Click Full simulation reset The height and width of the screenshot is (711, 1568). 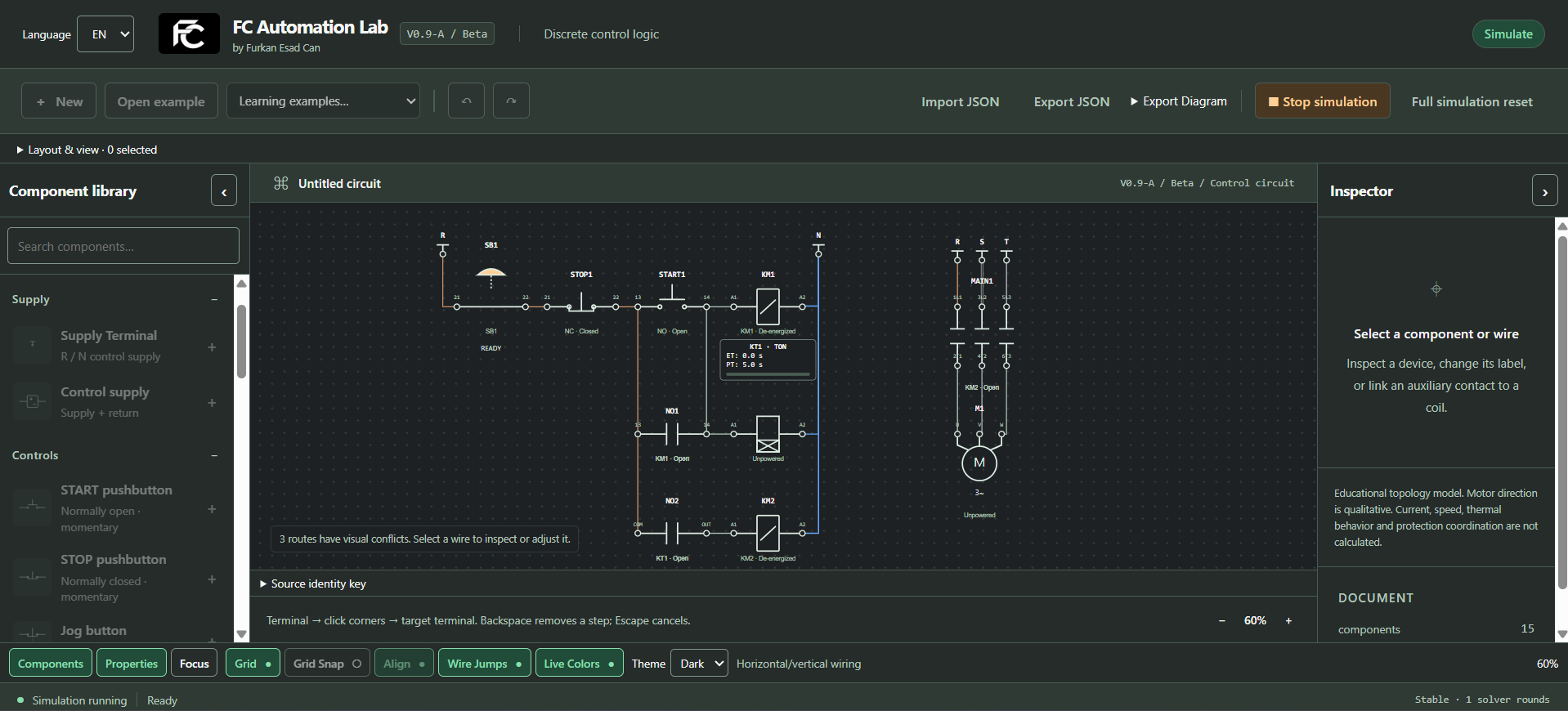[1472, 101]
